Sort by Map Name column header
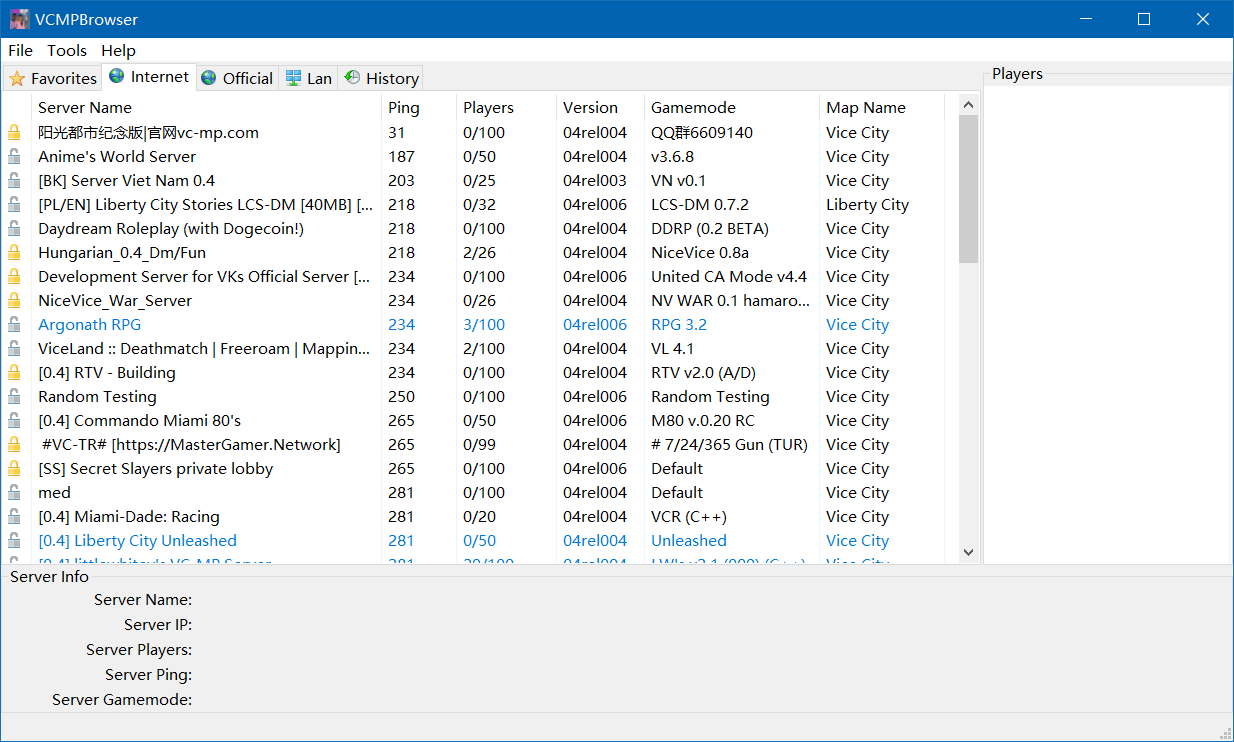1234x742 pixels. [x=881, y=107]
